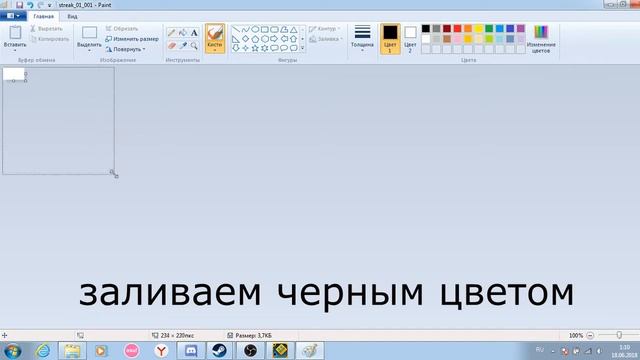Click the zoom slider handle
Image resolution: width=640 pixels, height=360 pixels.
(619, 335)
